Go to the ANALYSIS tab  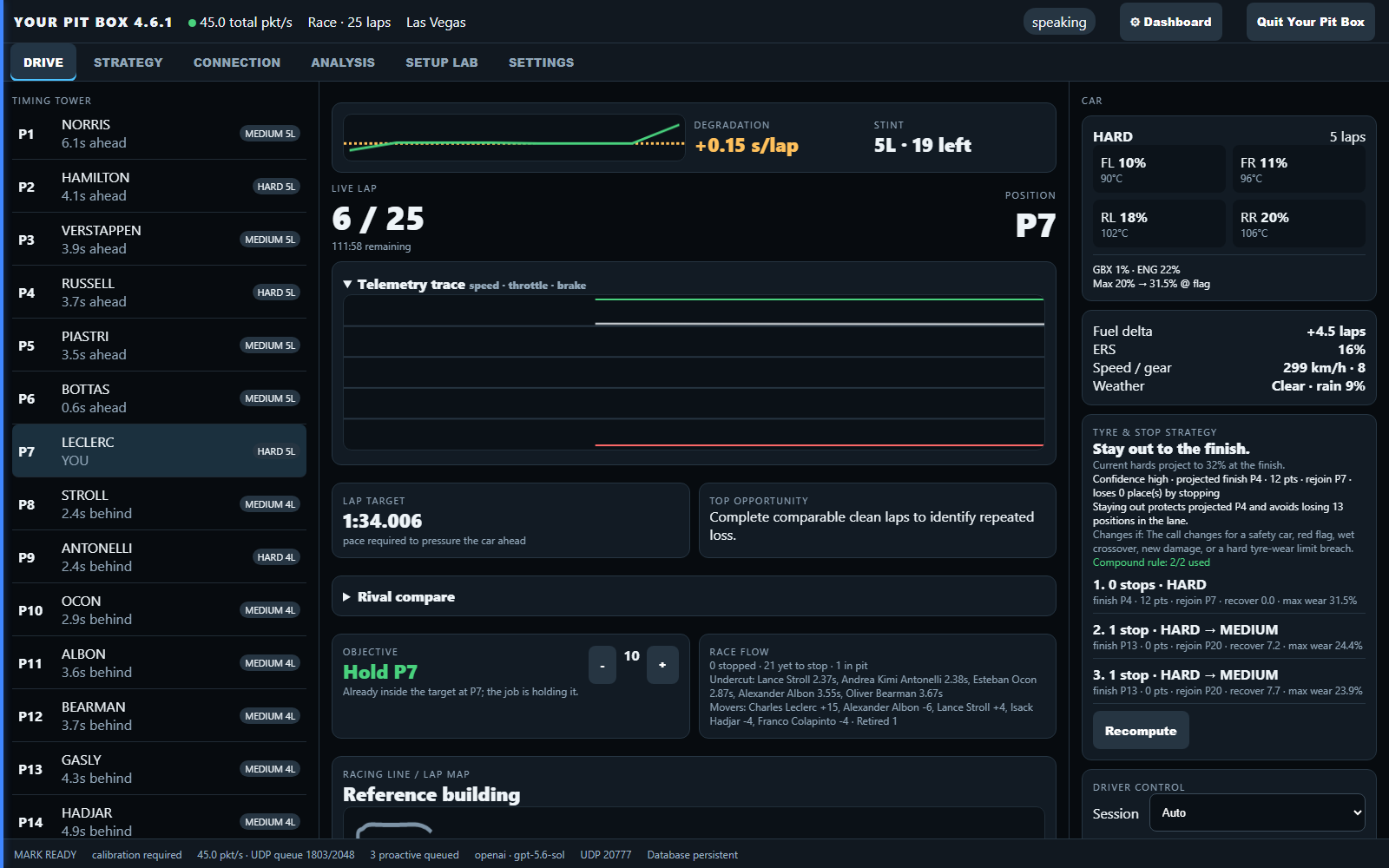[x=343, y=62]
